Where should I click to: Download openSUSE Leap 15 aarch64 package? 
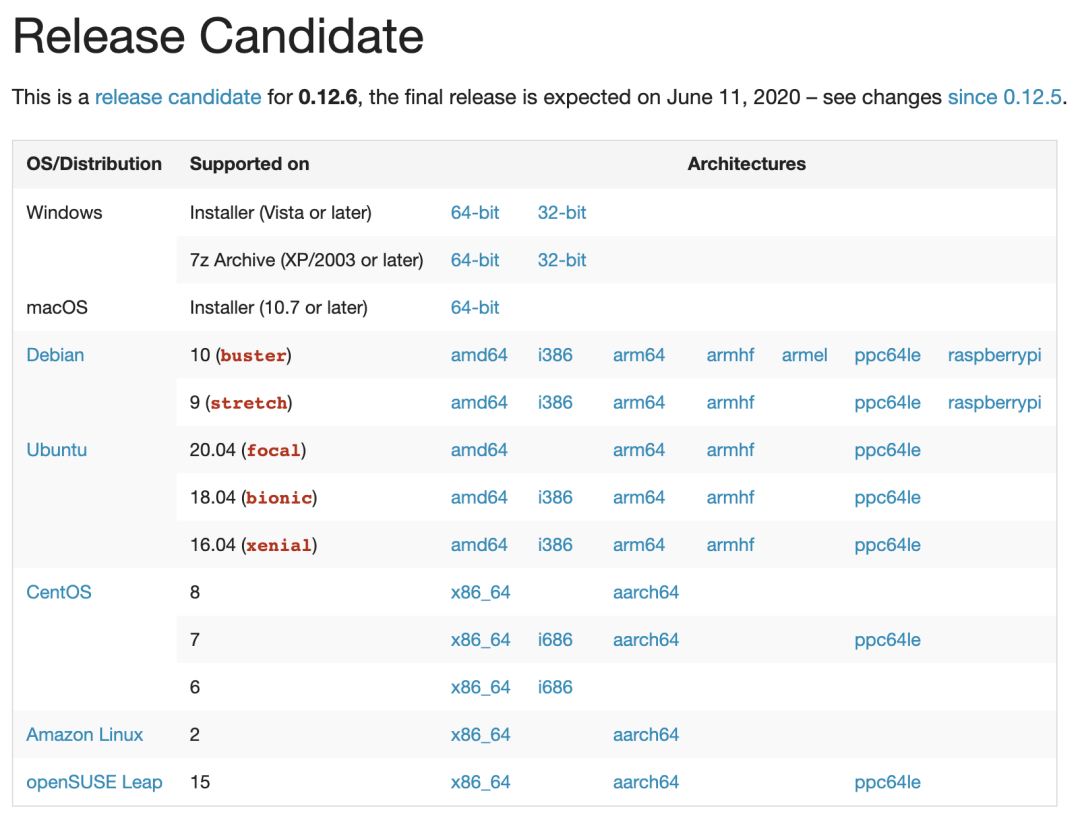tap(645, 782)
